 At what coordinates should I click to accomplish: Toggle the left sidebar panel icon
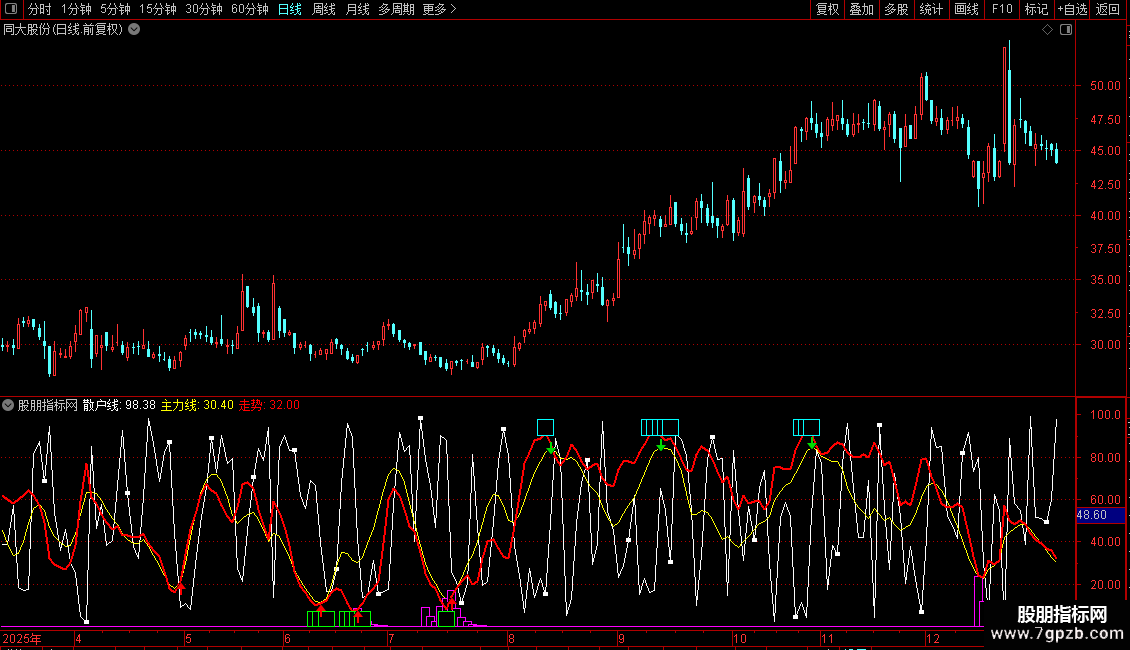(x=10, y=9)
